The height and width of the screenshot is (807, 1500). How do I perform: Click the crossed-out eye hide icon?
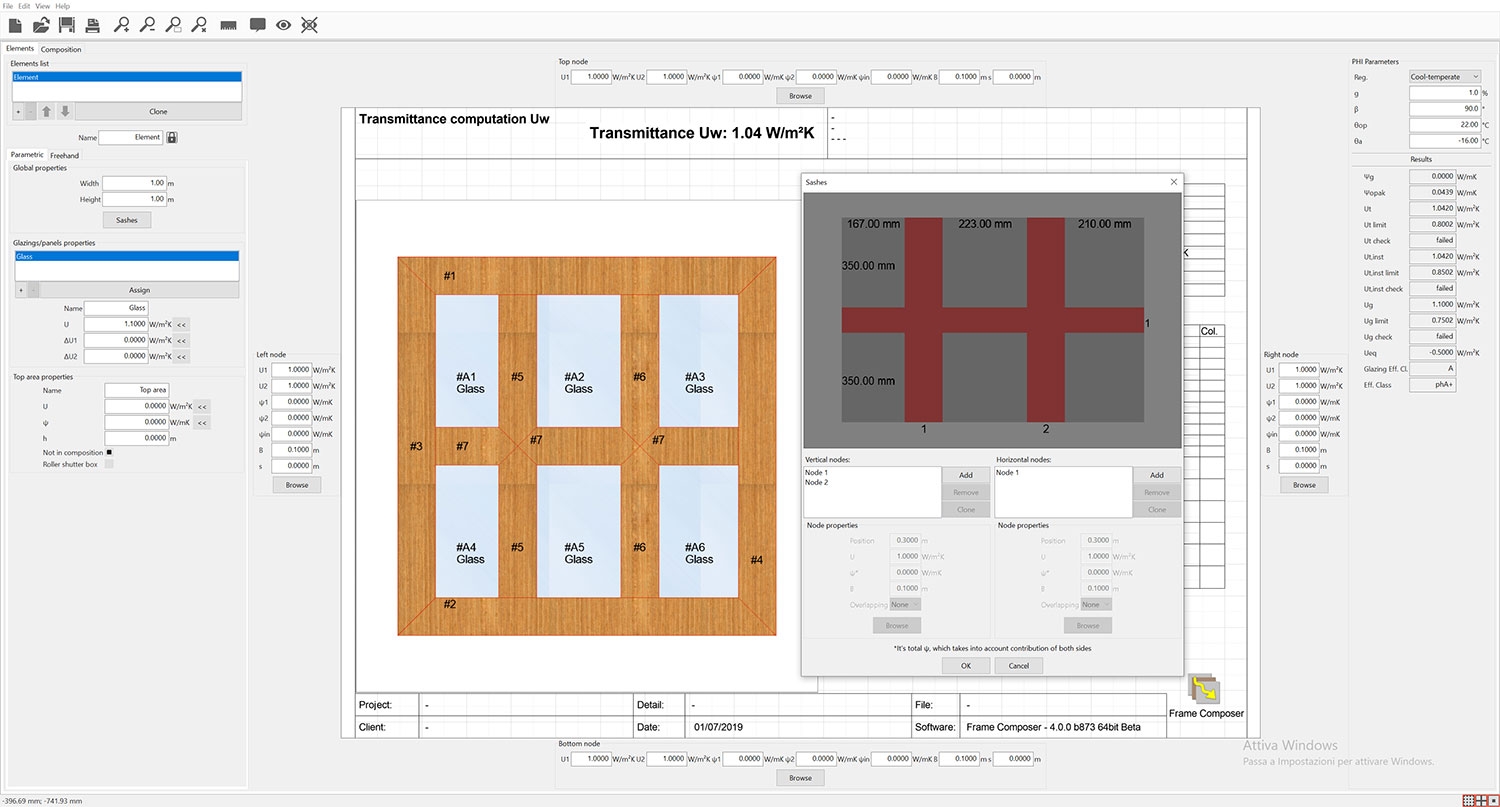pos(310,24)
